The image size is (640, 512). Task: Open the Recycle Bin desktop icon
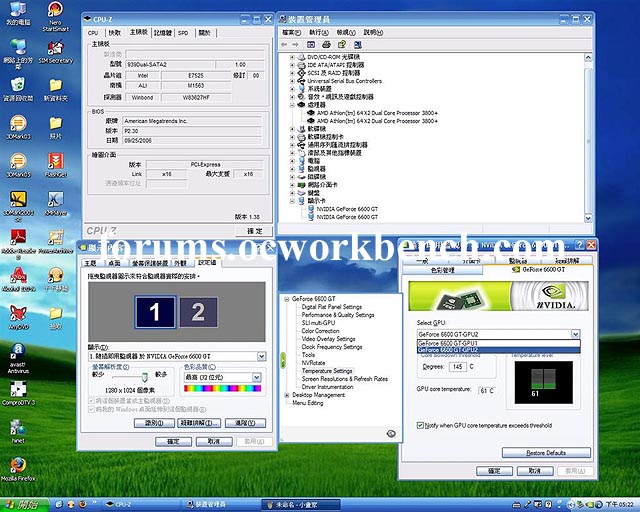coord(18,89)
